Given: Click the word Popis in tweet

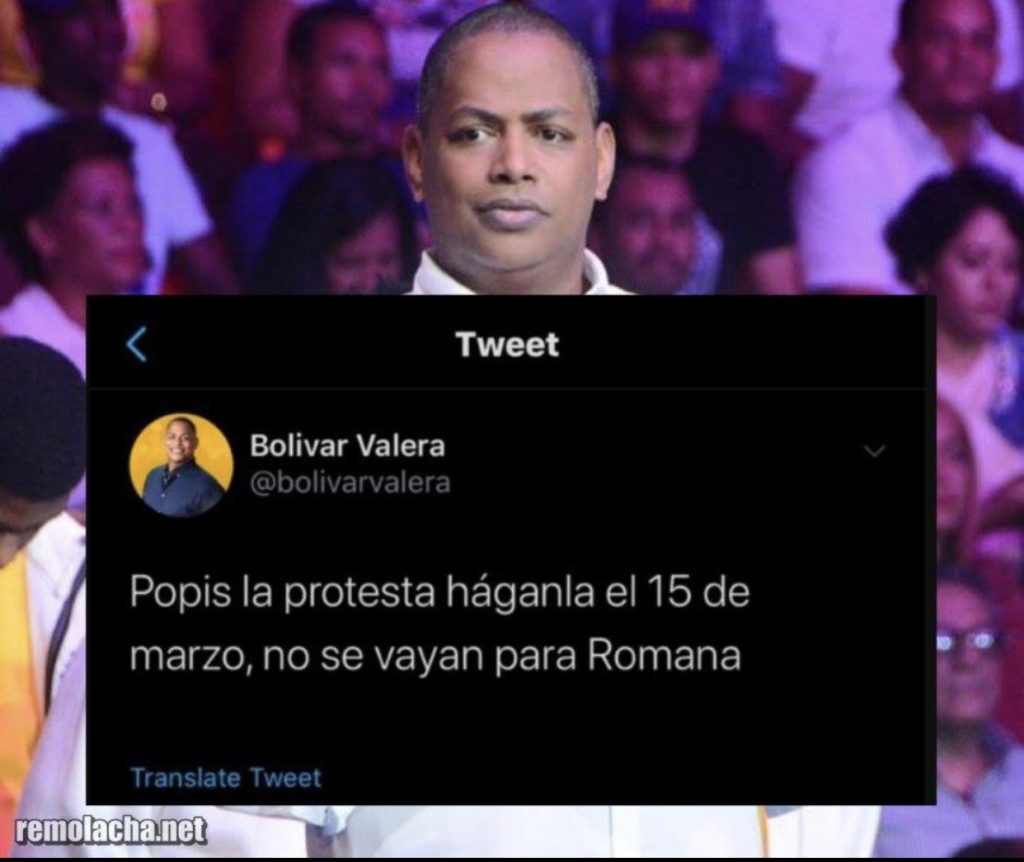Looking at the screenshot, I should (181, 593).
